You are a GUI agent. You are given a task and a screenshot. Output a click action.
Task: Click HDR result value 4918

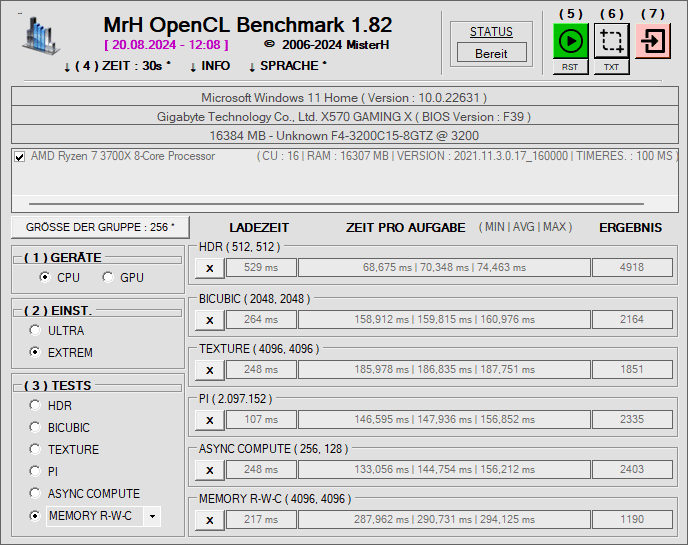coord(632,268)
